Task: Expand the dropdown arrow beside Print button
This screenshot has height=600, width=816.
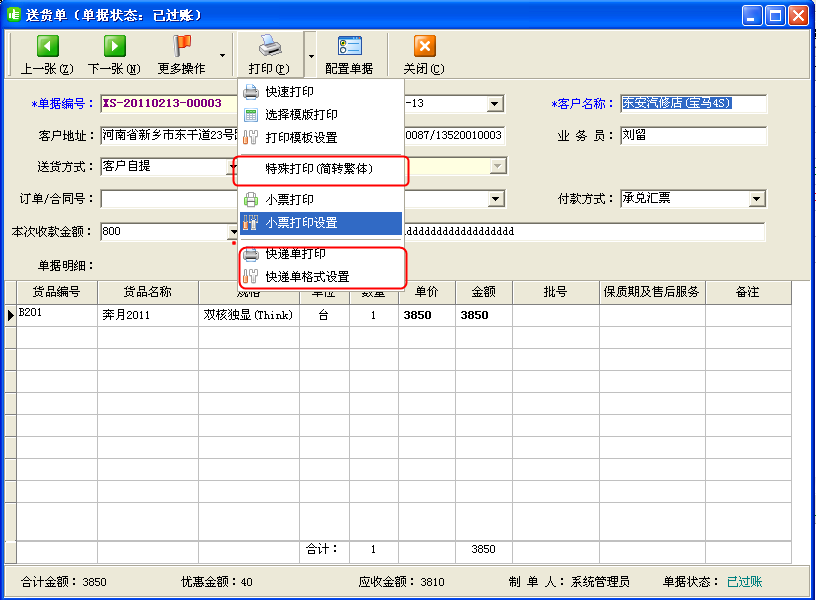Action: coord(311,55)
